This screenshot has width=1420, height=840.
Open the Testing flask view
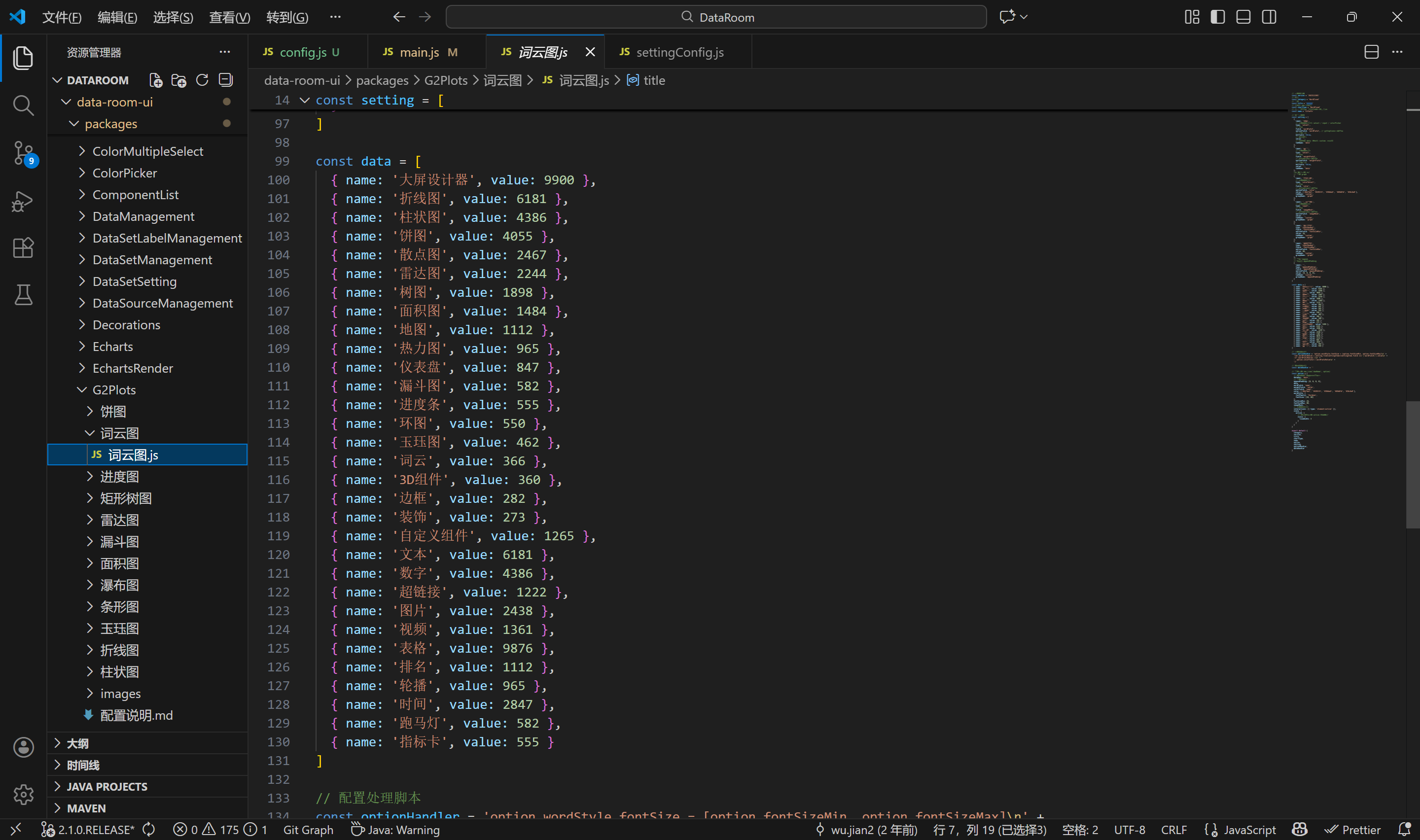pos(23,295)
